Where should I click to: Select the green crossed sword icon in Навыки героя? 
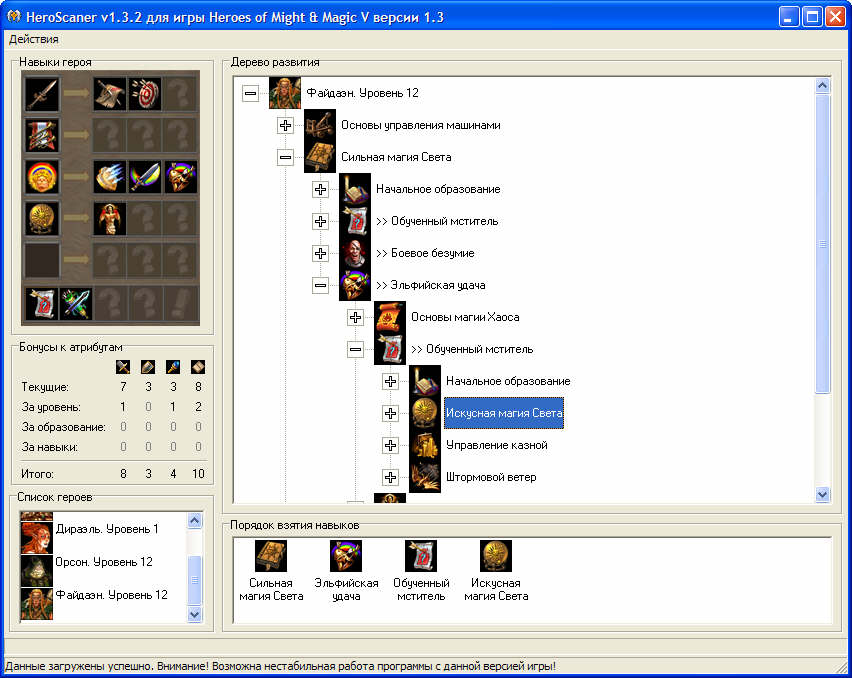pos(76,303)
